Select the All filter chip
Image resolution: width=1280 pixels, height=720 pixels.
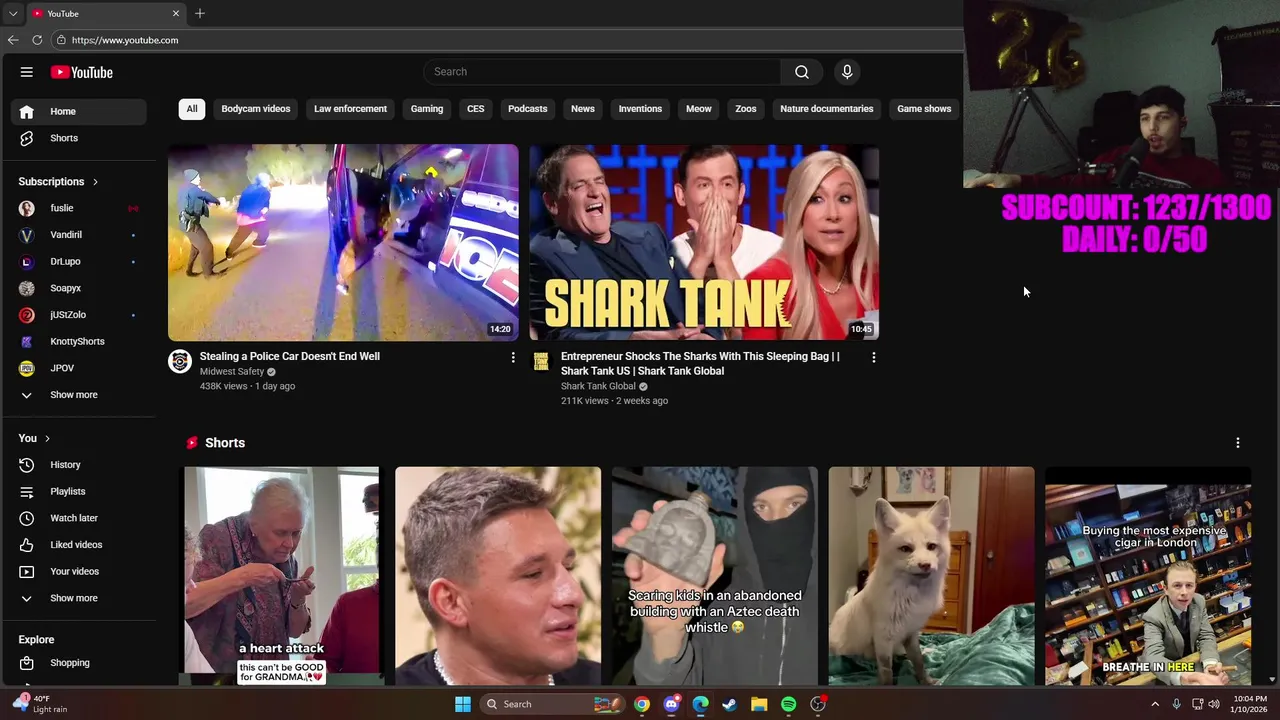coord(192,109)
